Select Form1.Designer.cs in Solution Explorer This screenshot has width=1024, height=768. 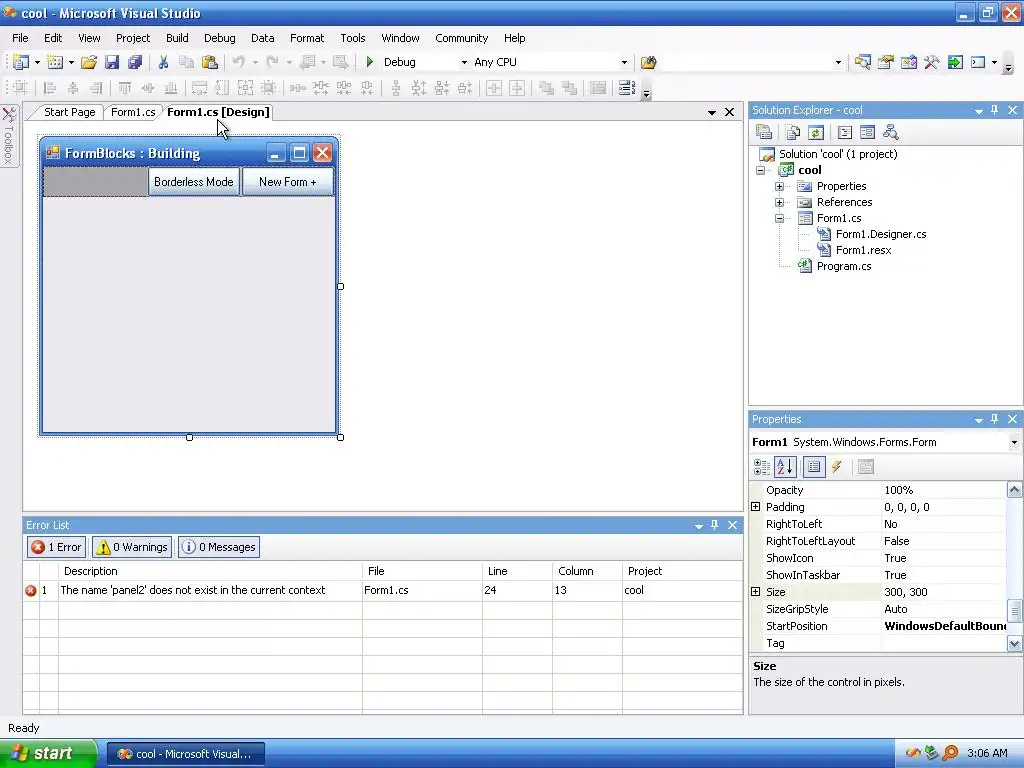coord(880,234)
